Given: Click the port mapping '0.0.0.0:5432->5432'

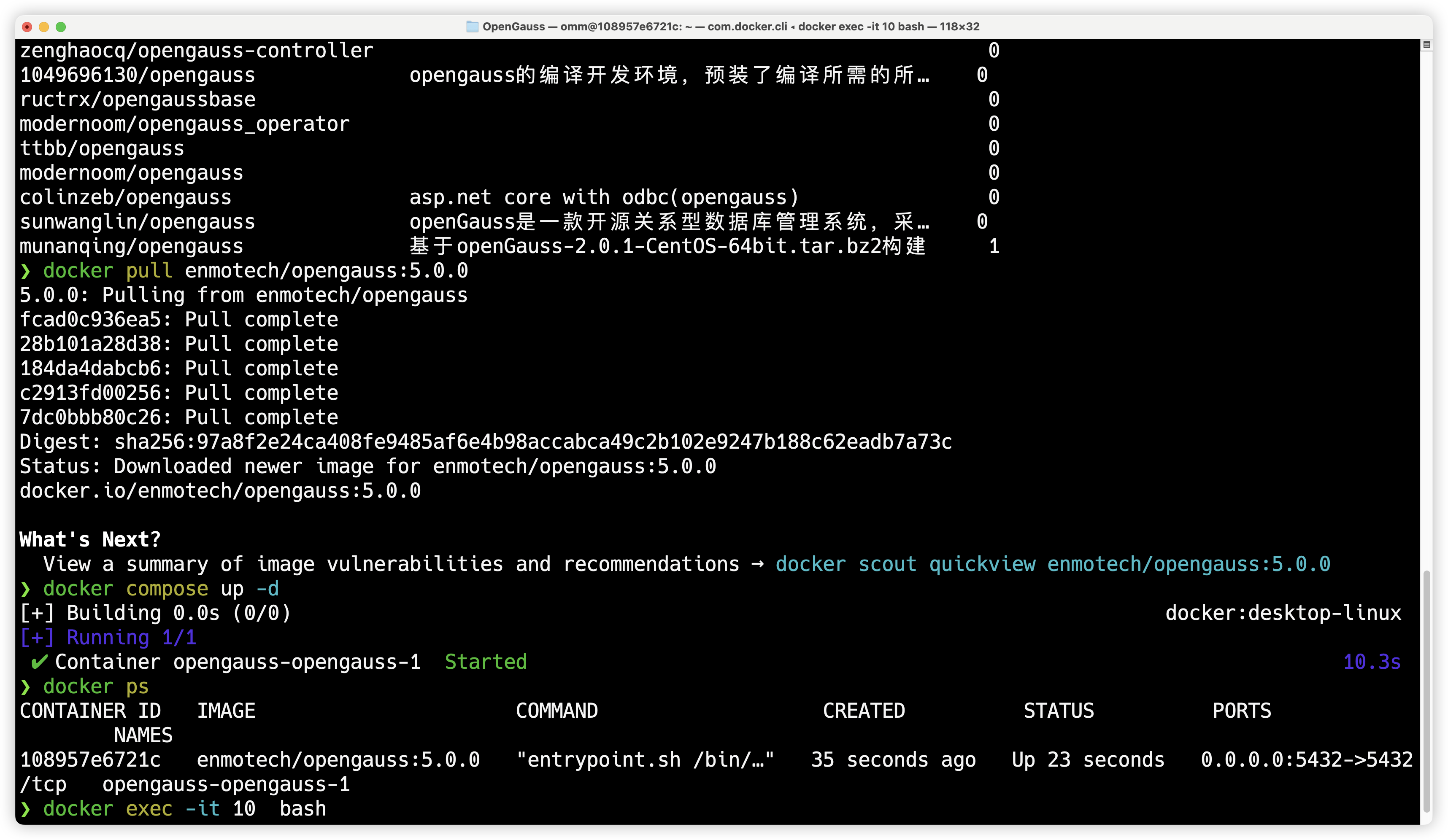Looking at the screenshot, I should click(x=1307, y=759).
